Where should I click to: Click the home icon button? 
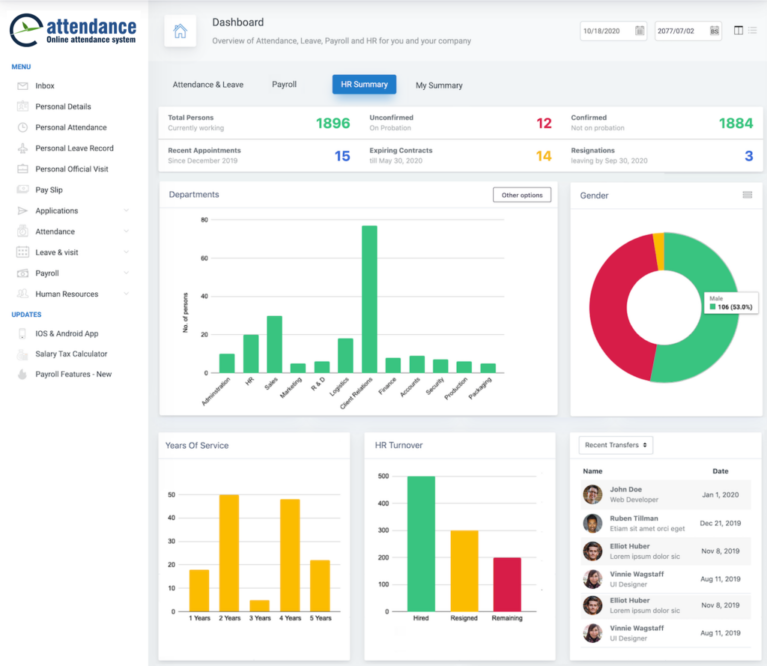(x=180, y=31)
